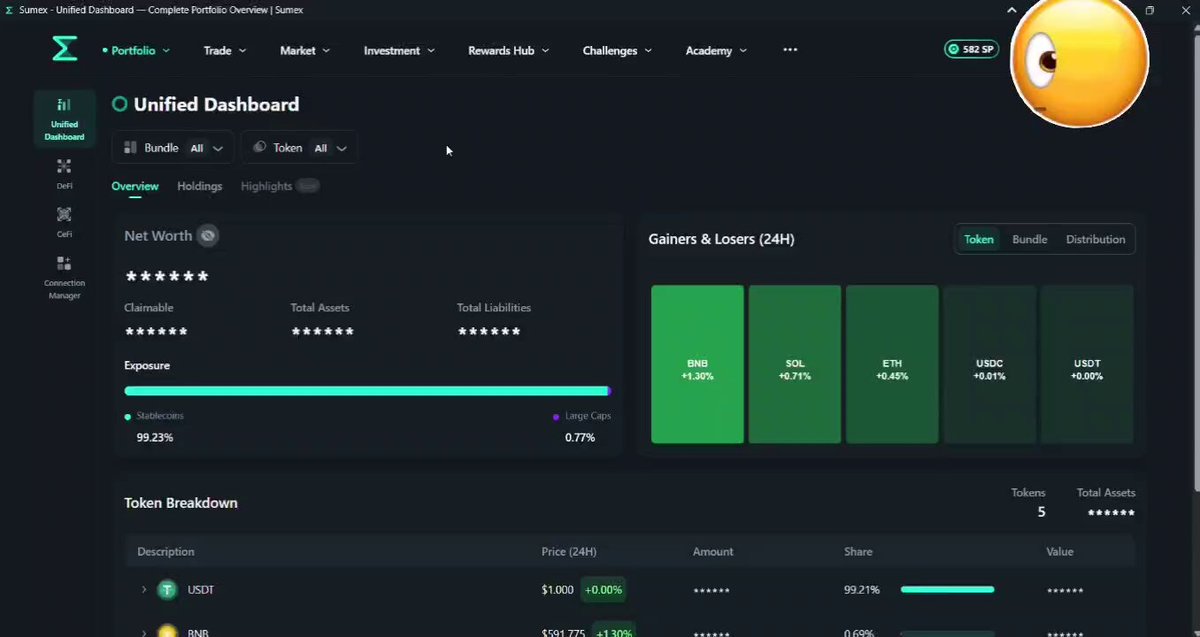Click the Sumex sigma logo
The height and width of the screenshot is (637, 1200).
point(65,48)
